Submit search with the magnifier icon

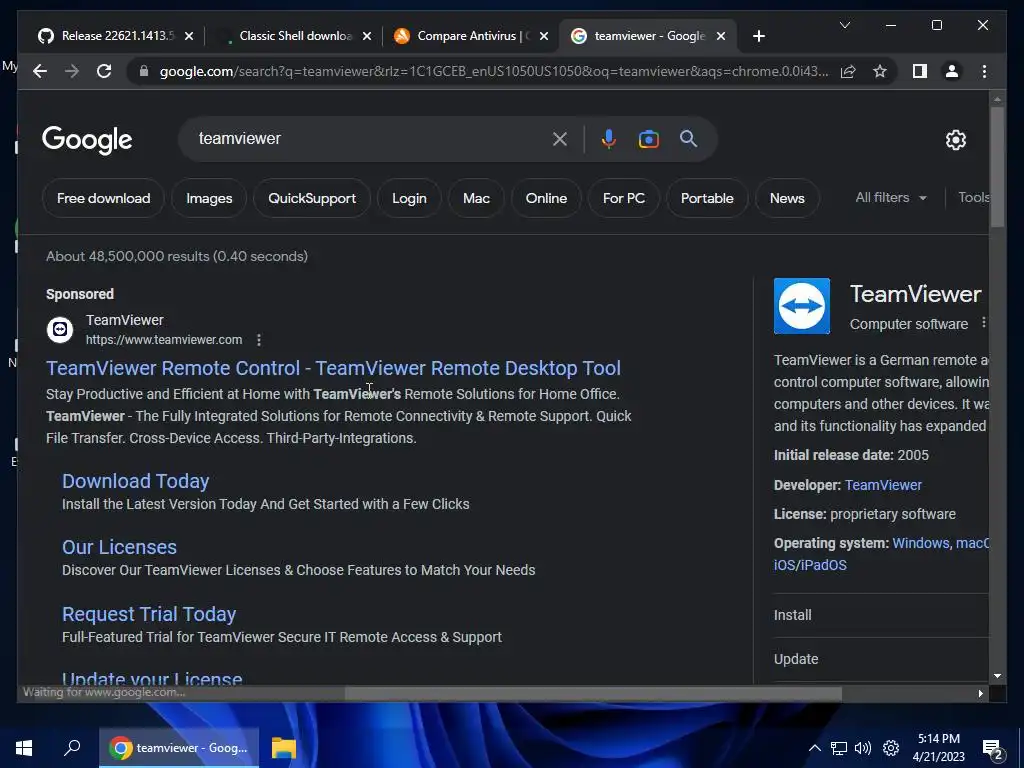coord(688,138)
